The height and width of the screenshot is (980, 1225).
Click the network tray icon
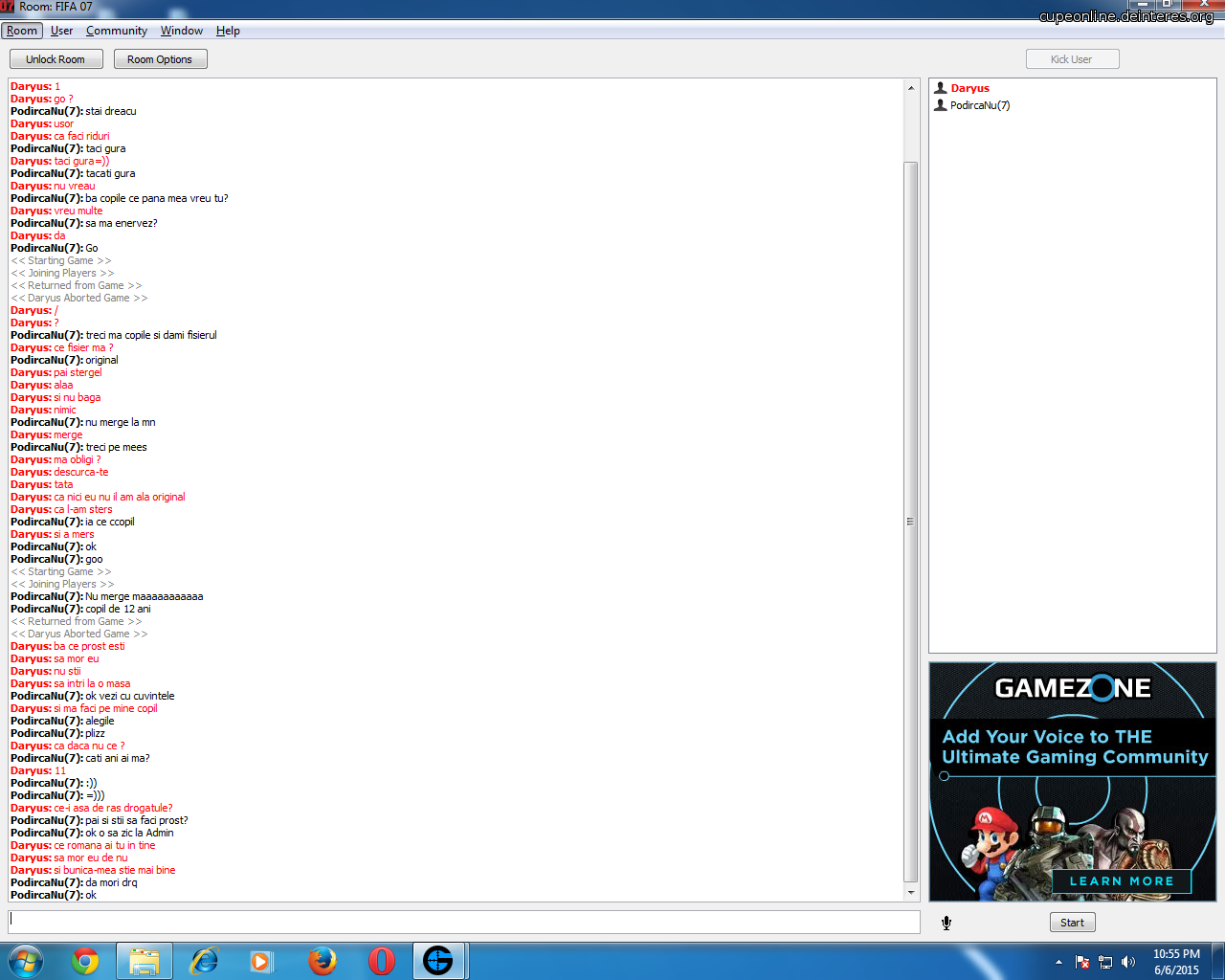(x=1105, y=962)
